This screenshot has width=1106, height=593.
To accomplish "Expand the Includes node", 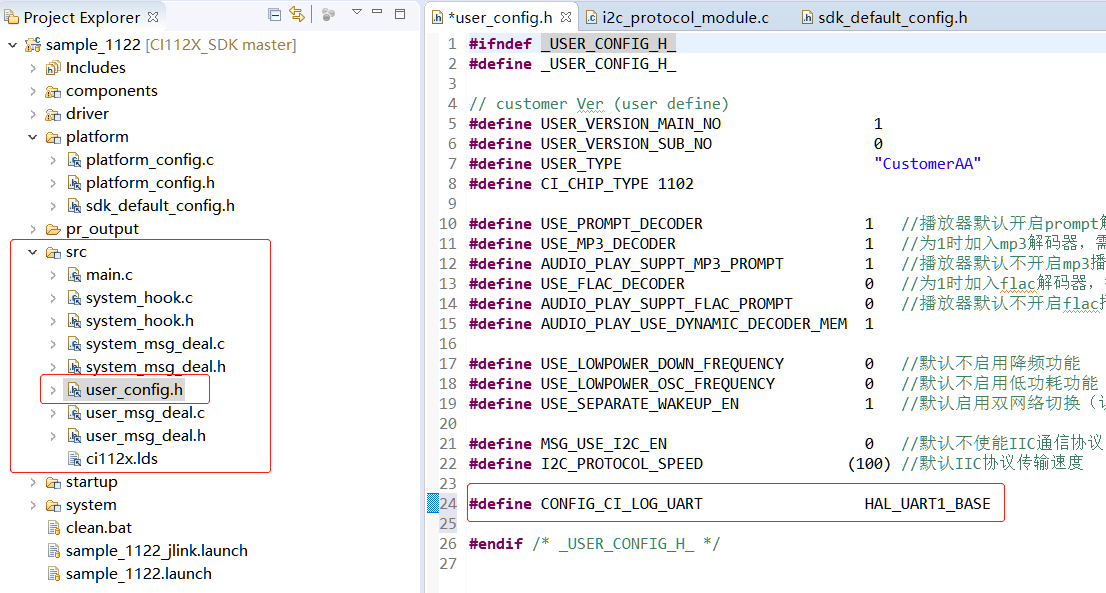I will click(32, 68).
